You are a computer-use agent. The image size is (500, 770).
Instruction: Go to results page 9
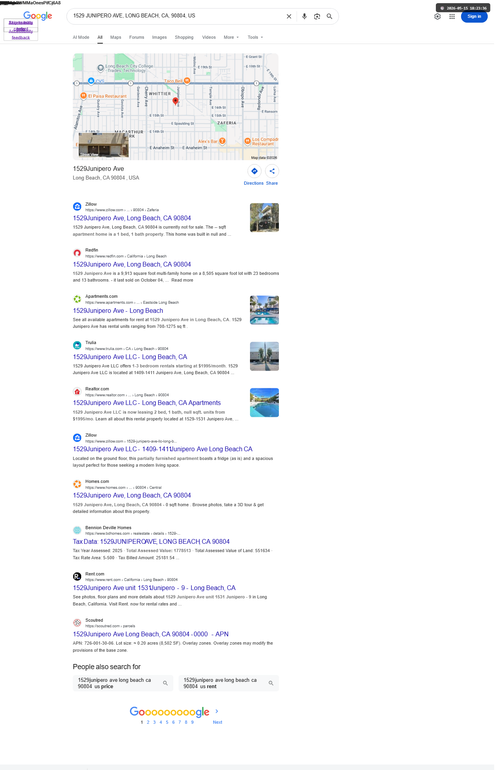tap(193, 722)
